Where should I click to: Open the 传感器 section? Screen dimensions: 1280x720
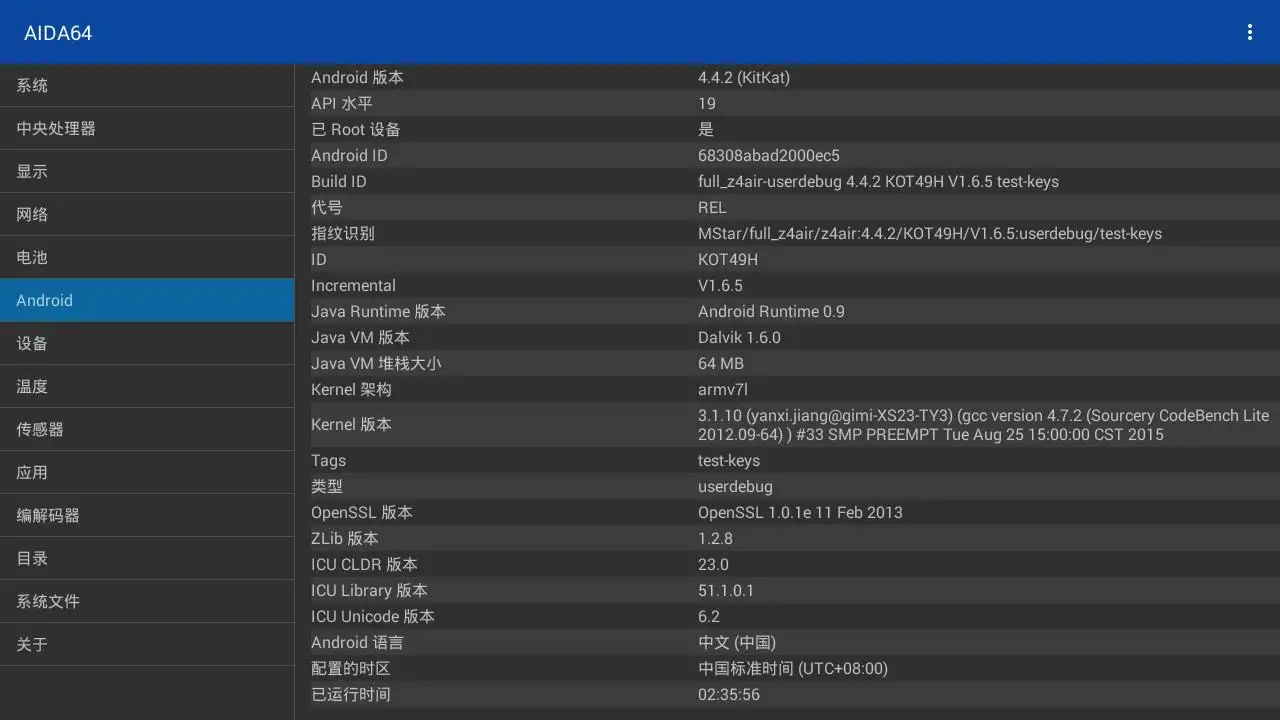point(147,429)
